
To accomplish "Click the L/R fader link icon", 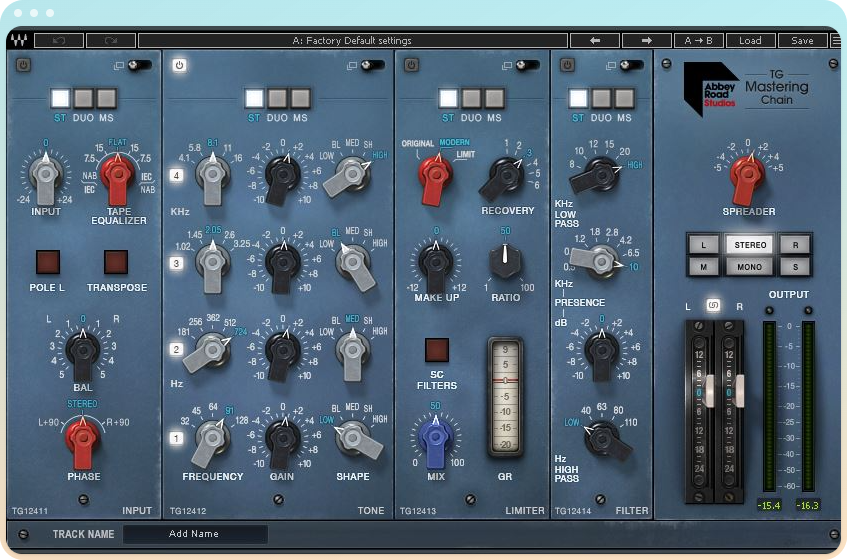I will click(714, 305).
